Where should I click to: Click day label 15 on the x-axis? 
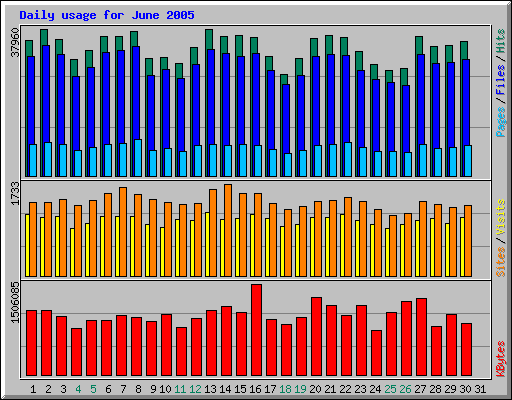click(240, 389)
